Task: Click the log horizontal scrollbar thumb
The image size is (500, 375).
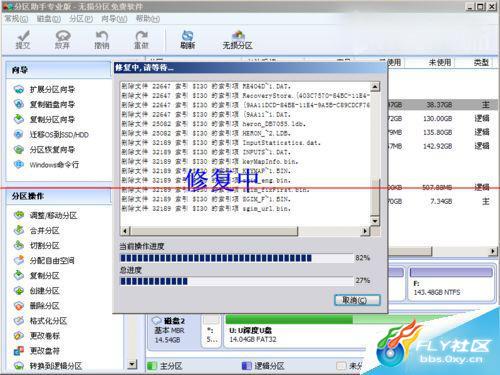Action: click(x=213, y=231)
